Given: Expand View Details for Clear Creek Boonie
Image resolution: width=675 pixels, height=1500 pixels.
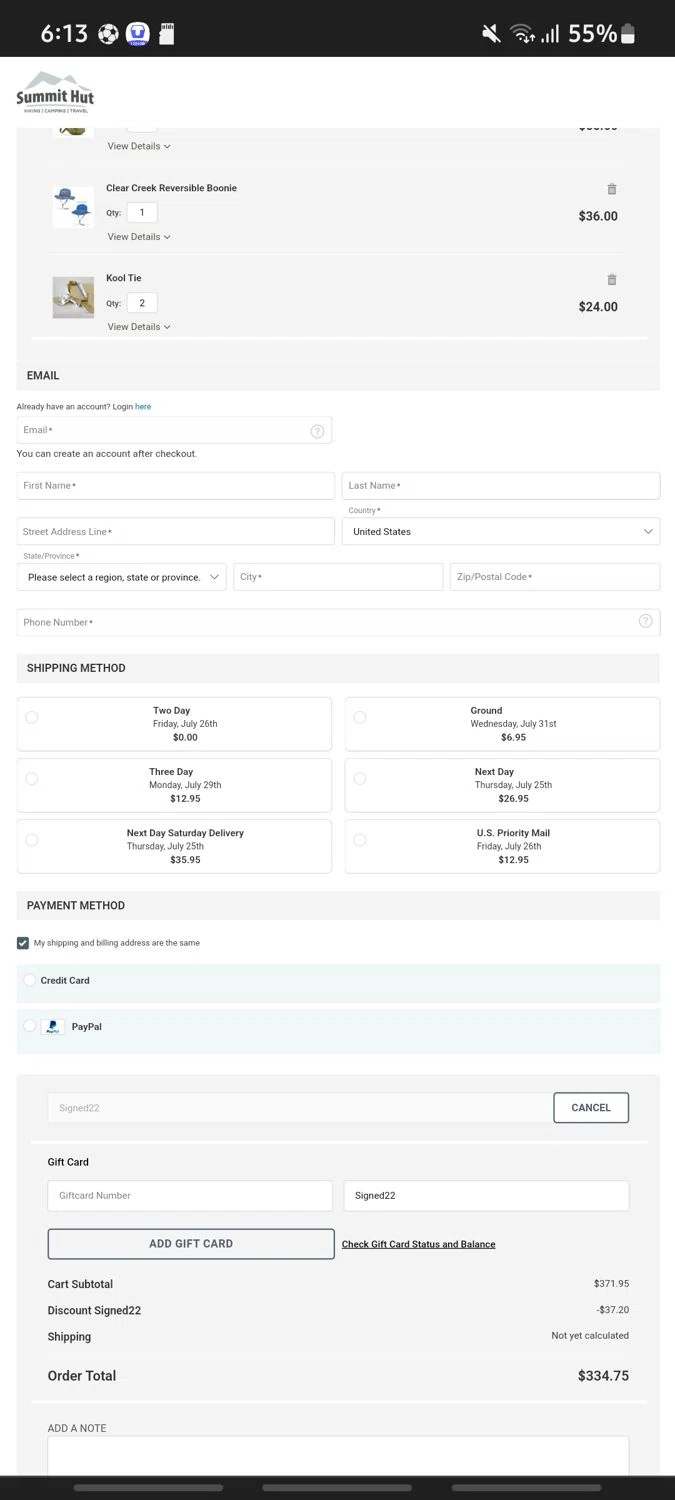Looking at the screenshot, I should click(x=139, y=237).
